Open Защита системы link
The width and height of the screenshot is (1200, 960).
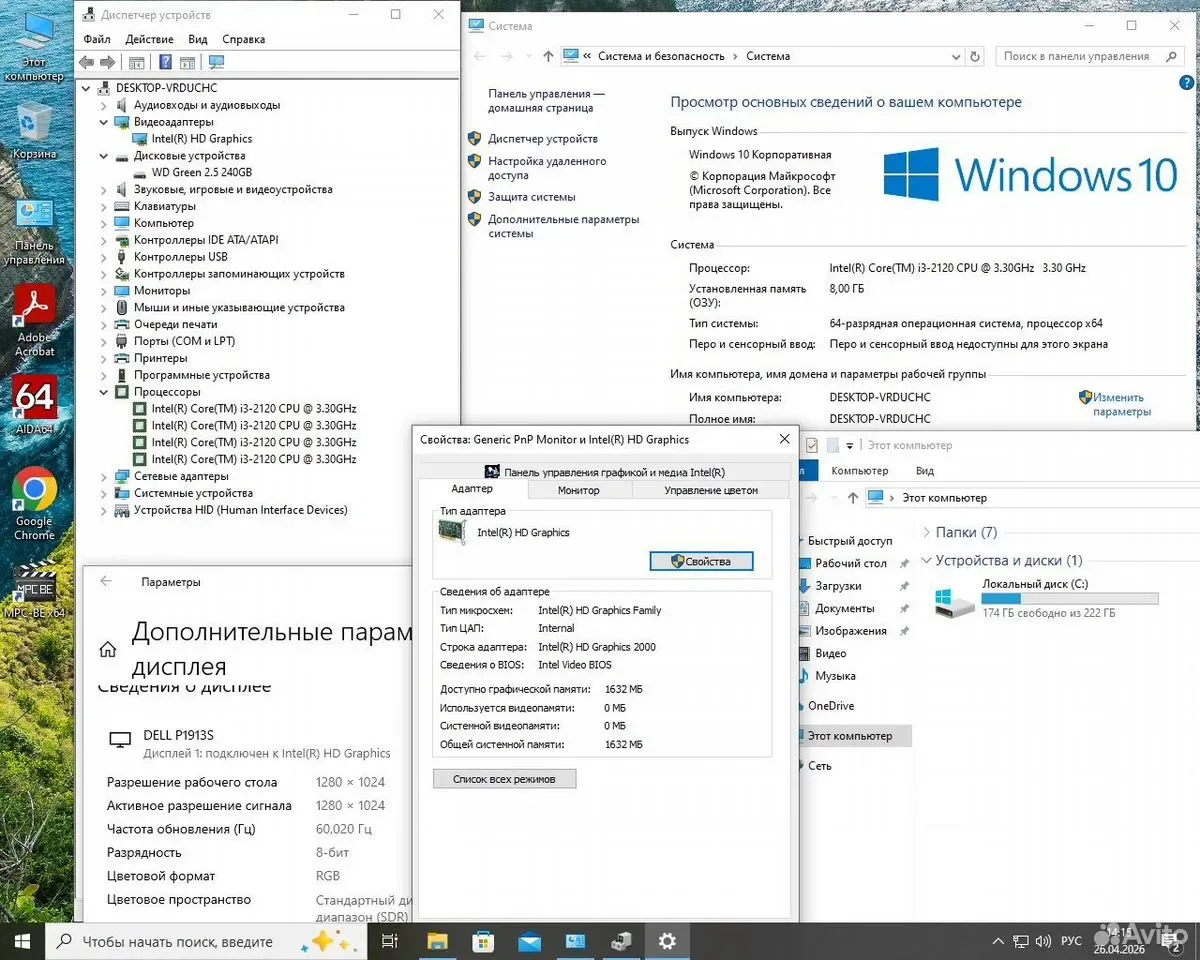pos(532,197)
